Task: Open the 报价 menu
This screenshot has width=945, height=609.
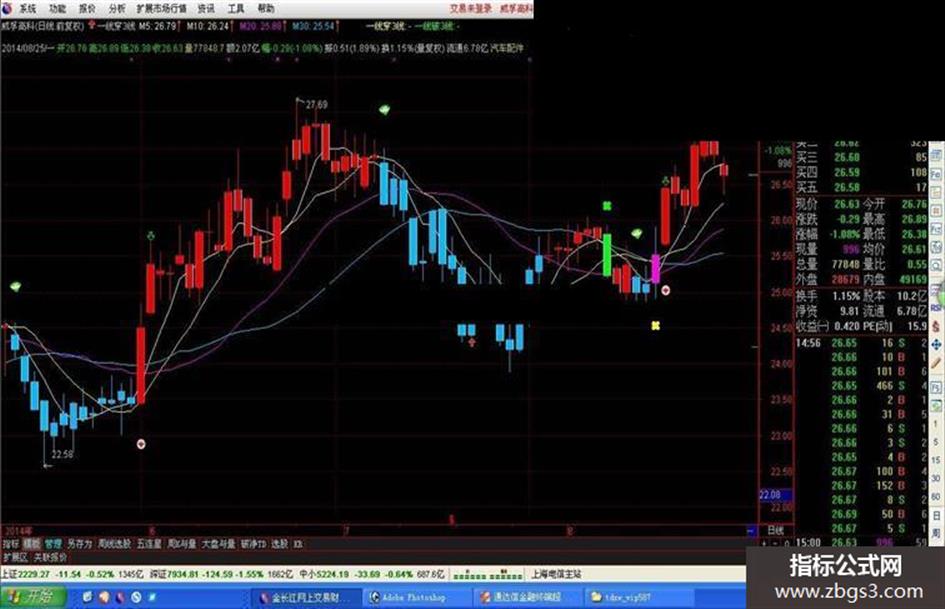Action: pyautogui.click(x=88, y=8)
